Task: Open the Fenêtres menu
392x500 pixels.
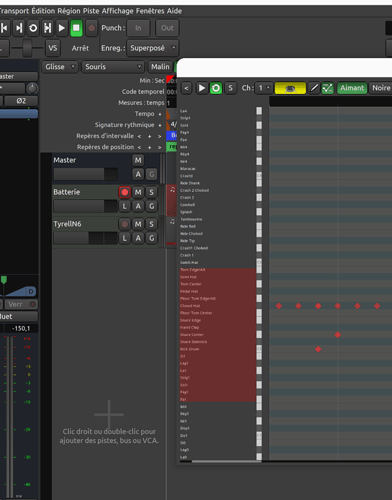Action: (150, 11)
